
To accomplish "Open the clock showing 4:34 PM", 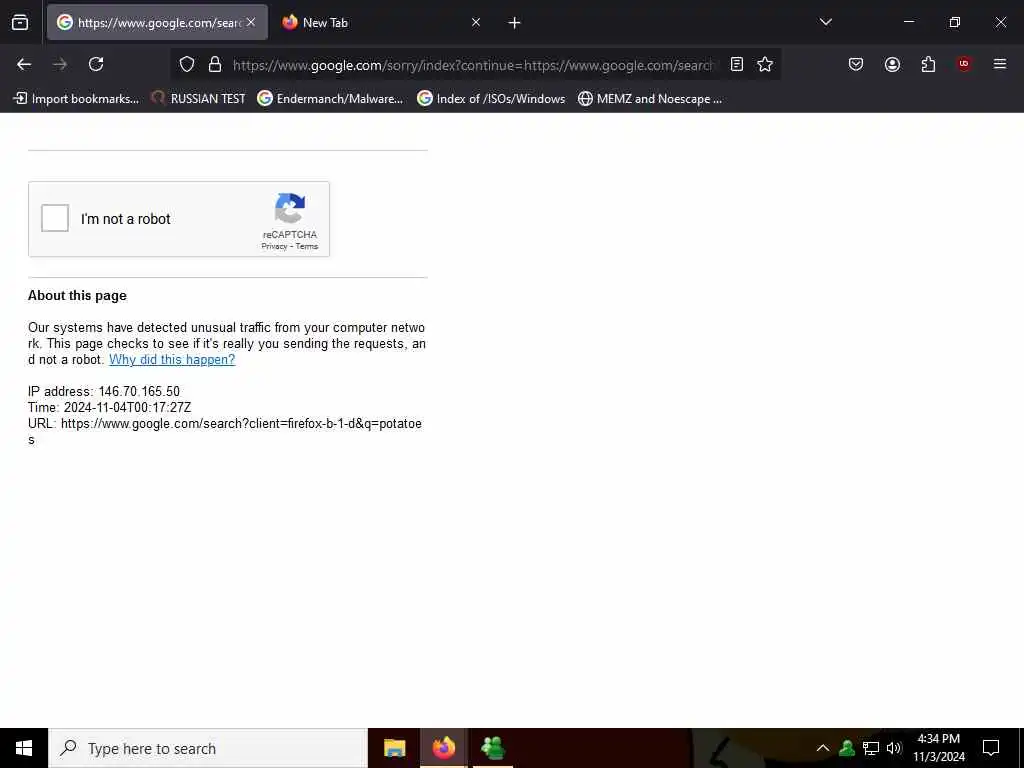I will (x=938, y=748).
